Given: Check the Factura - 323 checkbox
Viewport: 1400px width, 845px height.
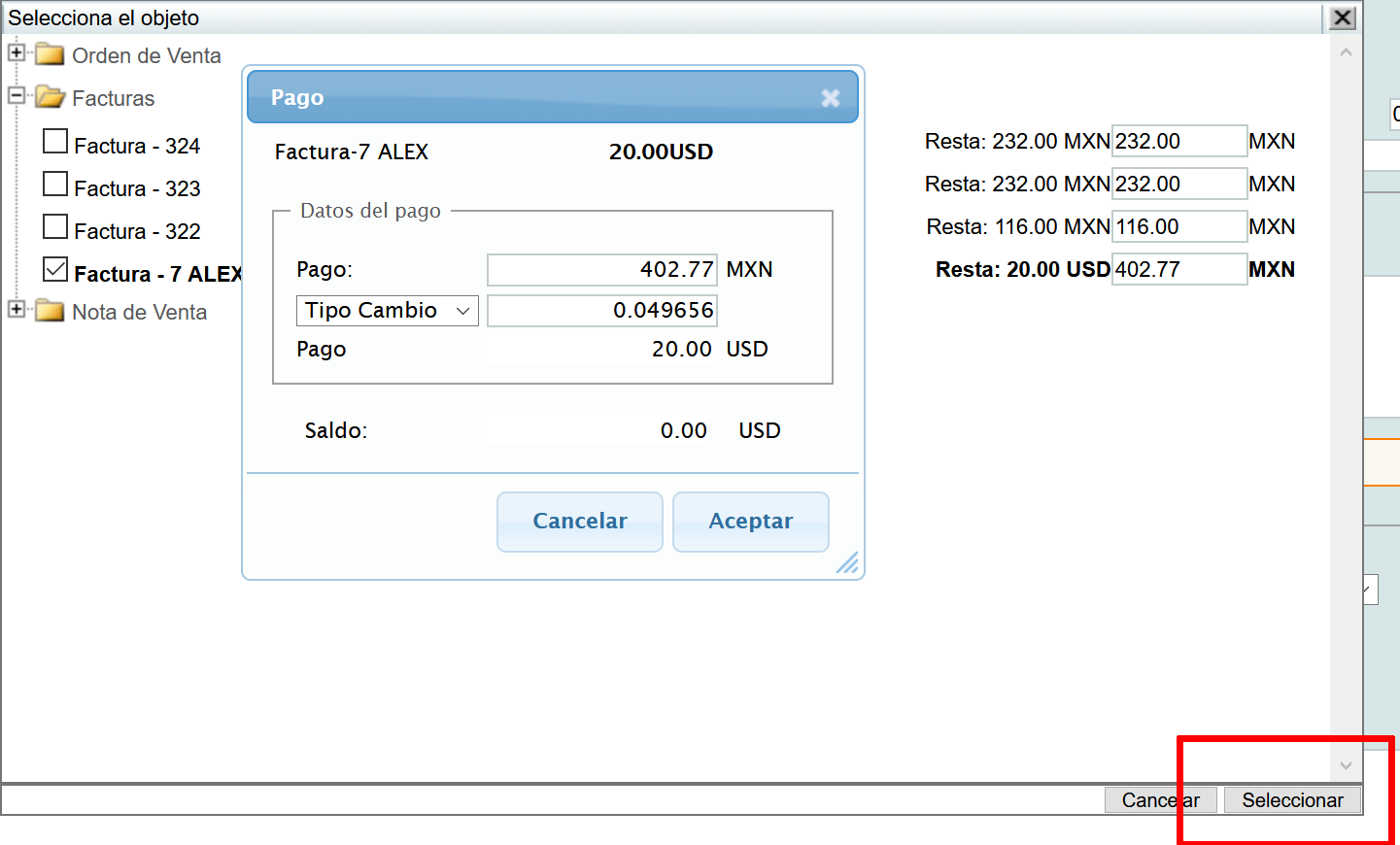Looking at the screenshot, I should coord(55,186).
